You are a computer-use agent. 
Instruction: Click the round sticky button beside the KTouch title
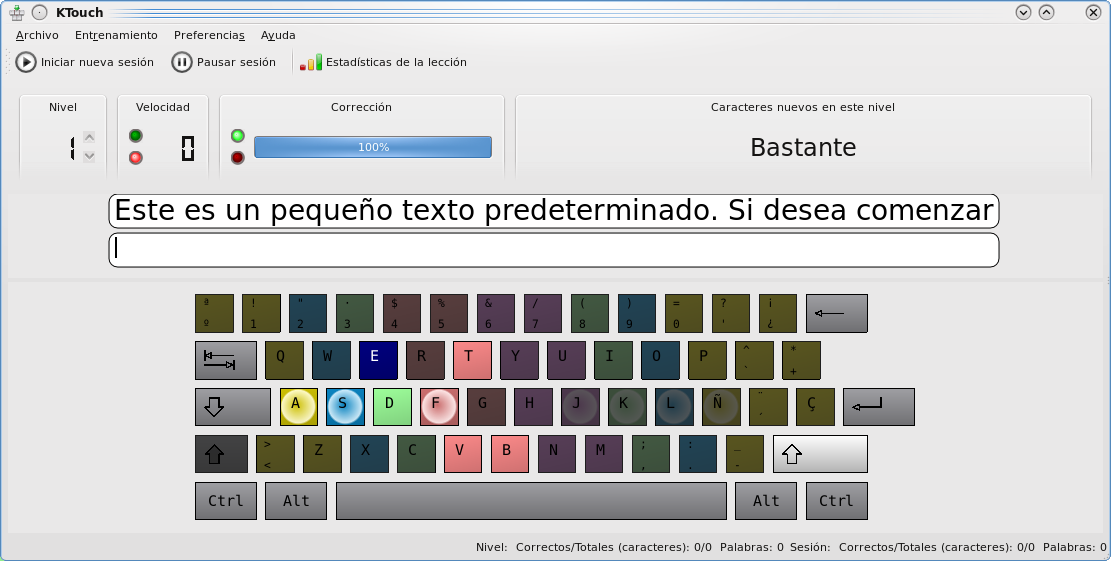(40, 12)
